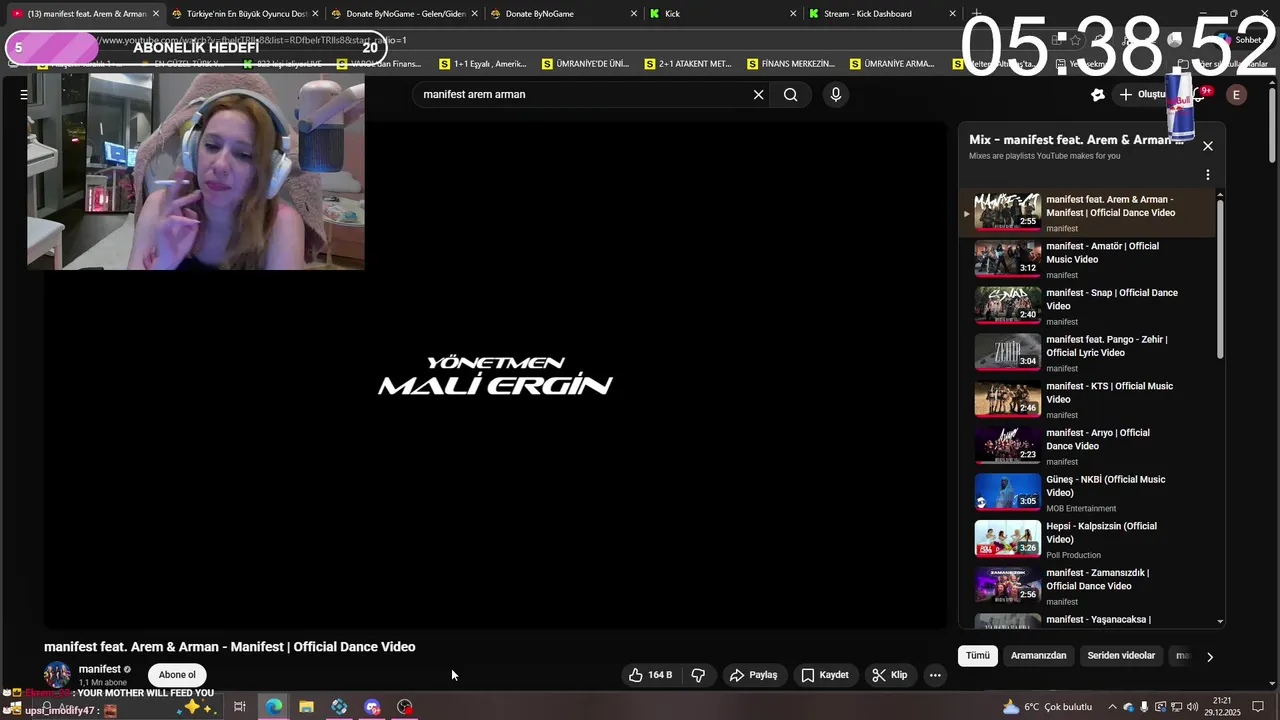Select the Tümü filter chip
This screenshot has height=720, width=1280.
point(978,656)
